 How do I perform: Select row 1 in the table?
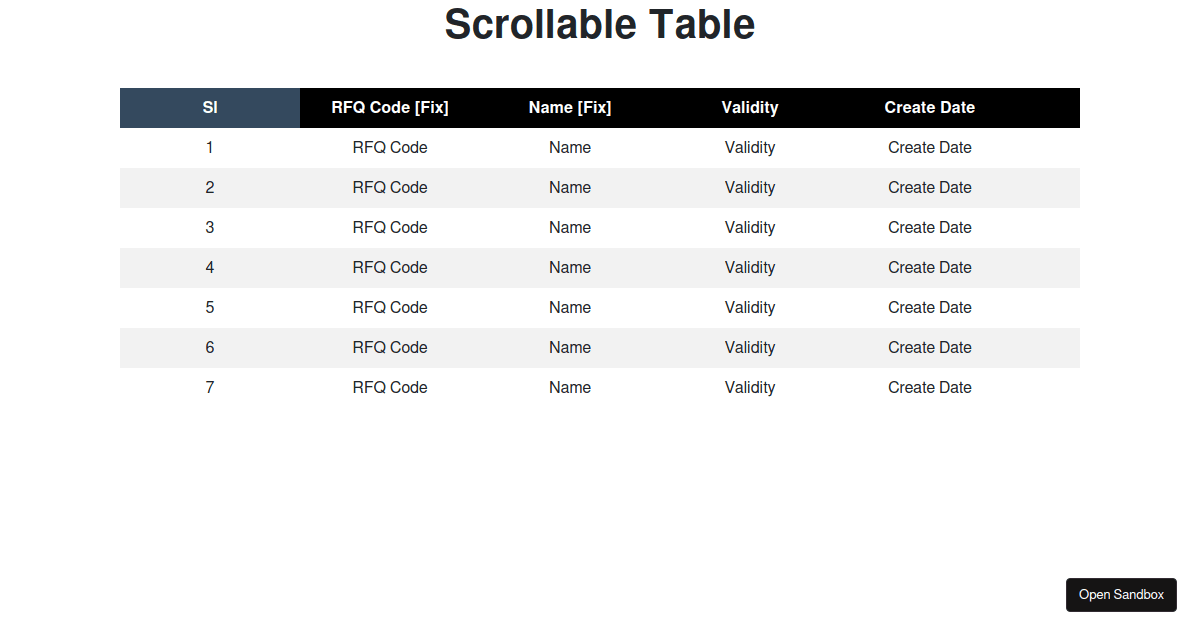coord(600,147)
